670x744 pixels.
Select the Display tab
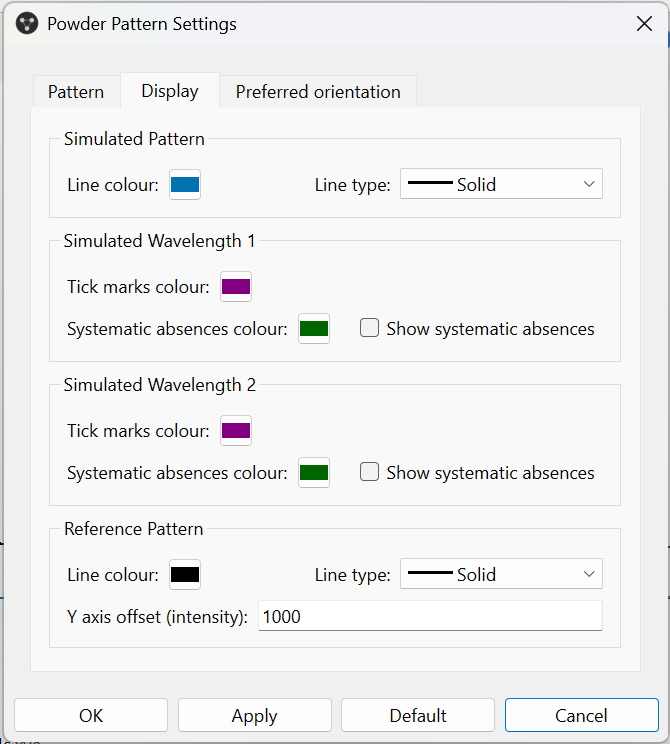pos(170,91)
